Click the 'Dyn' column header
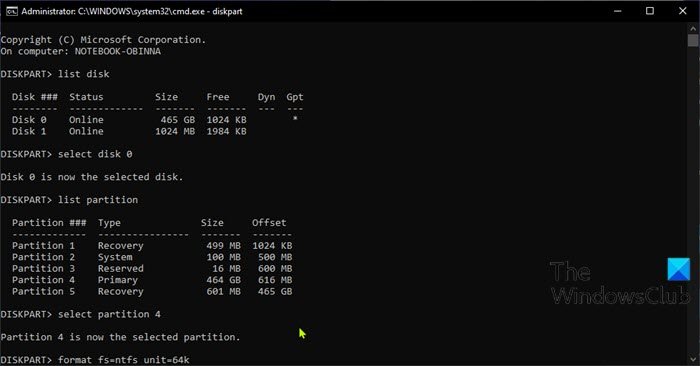Viewport: 700px width, 366px height. 267,97
